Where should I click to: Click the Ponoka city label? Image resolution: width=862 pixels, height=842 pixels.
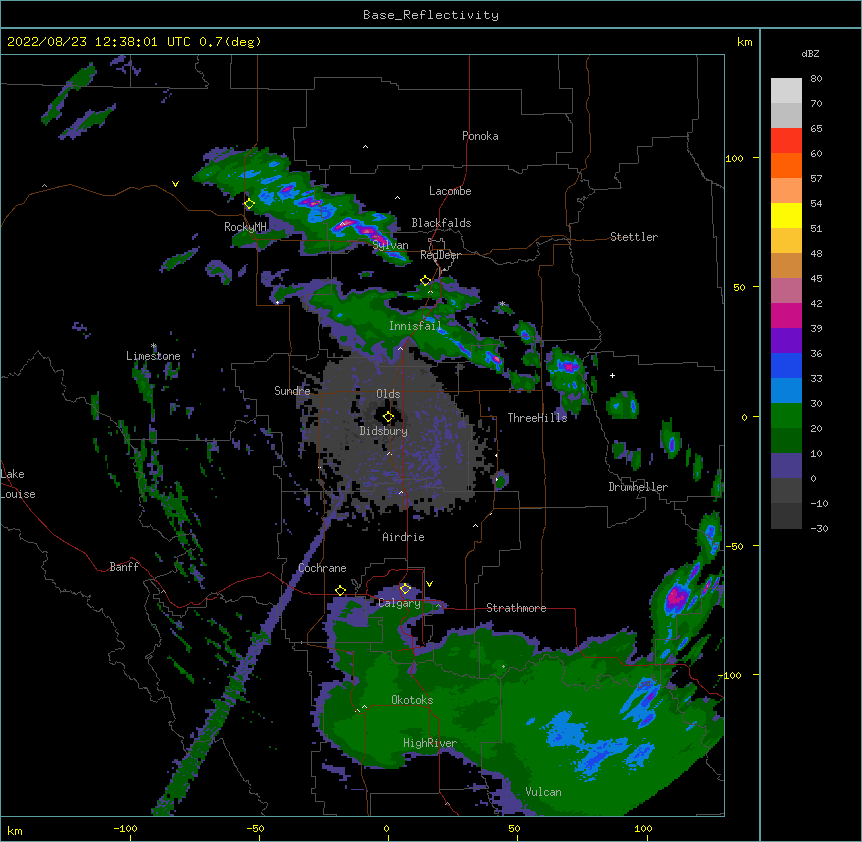(x=480, y=136)
